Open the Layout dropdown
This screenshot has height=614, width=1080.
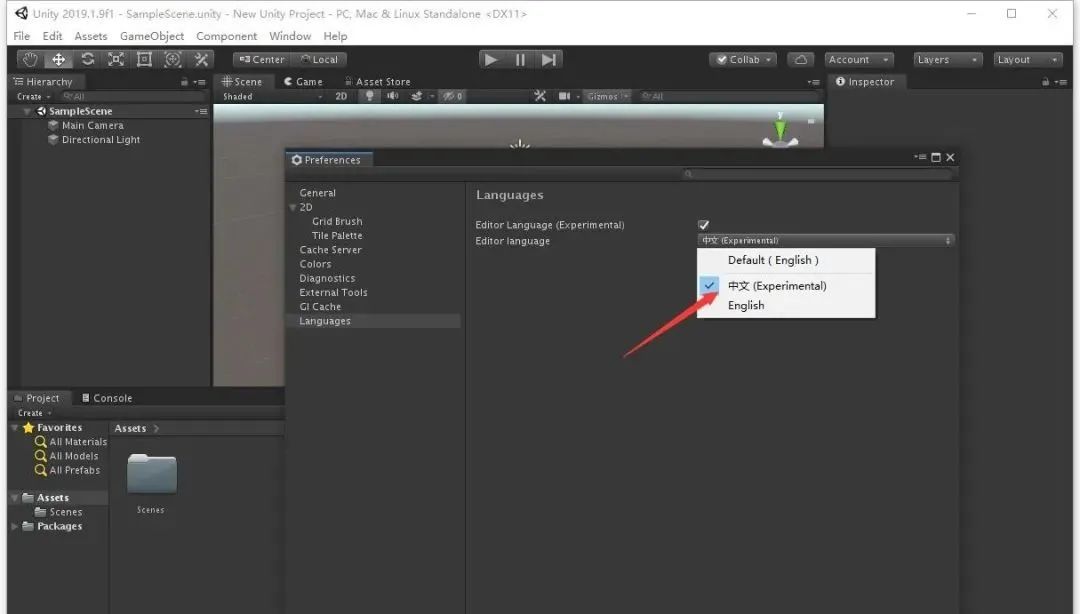1027,60
